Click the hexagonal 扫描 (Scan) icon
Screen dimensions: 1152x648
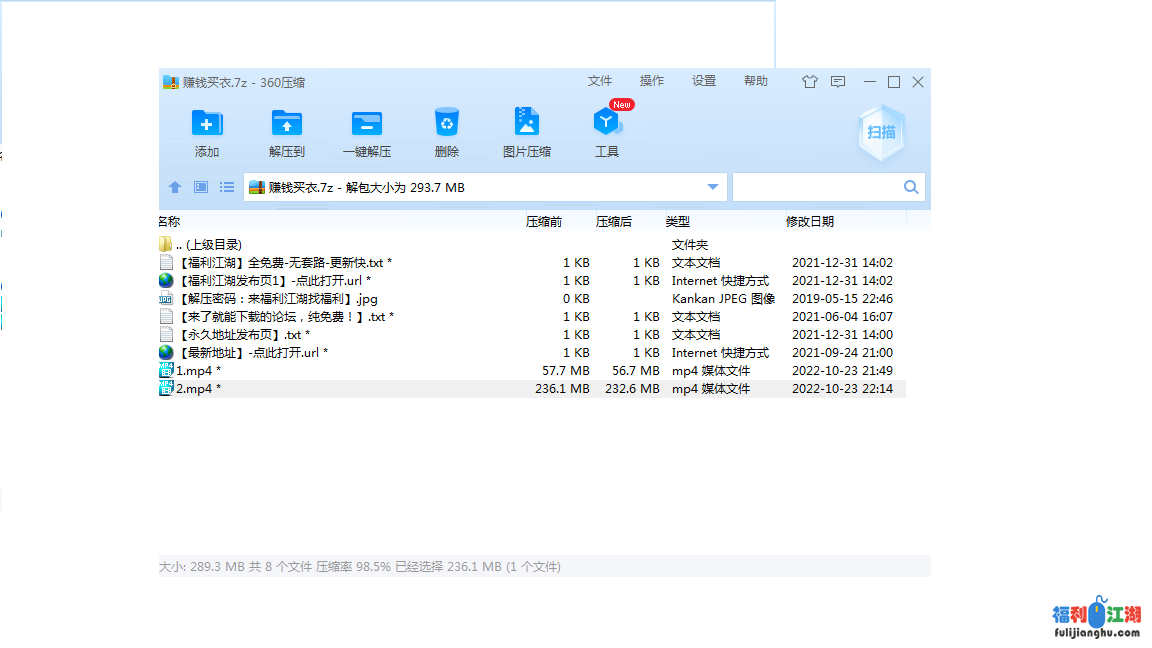(x=880, y=131)
